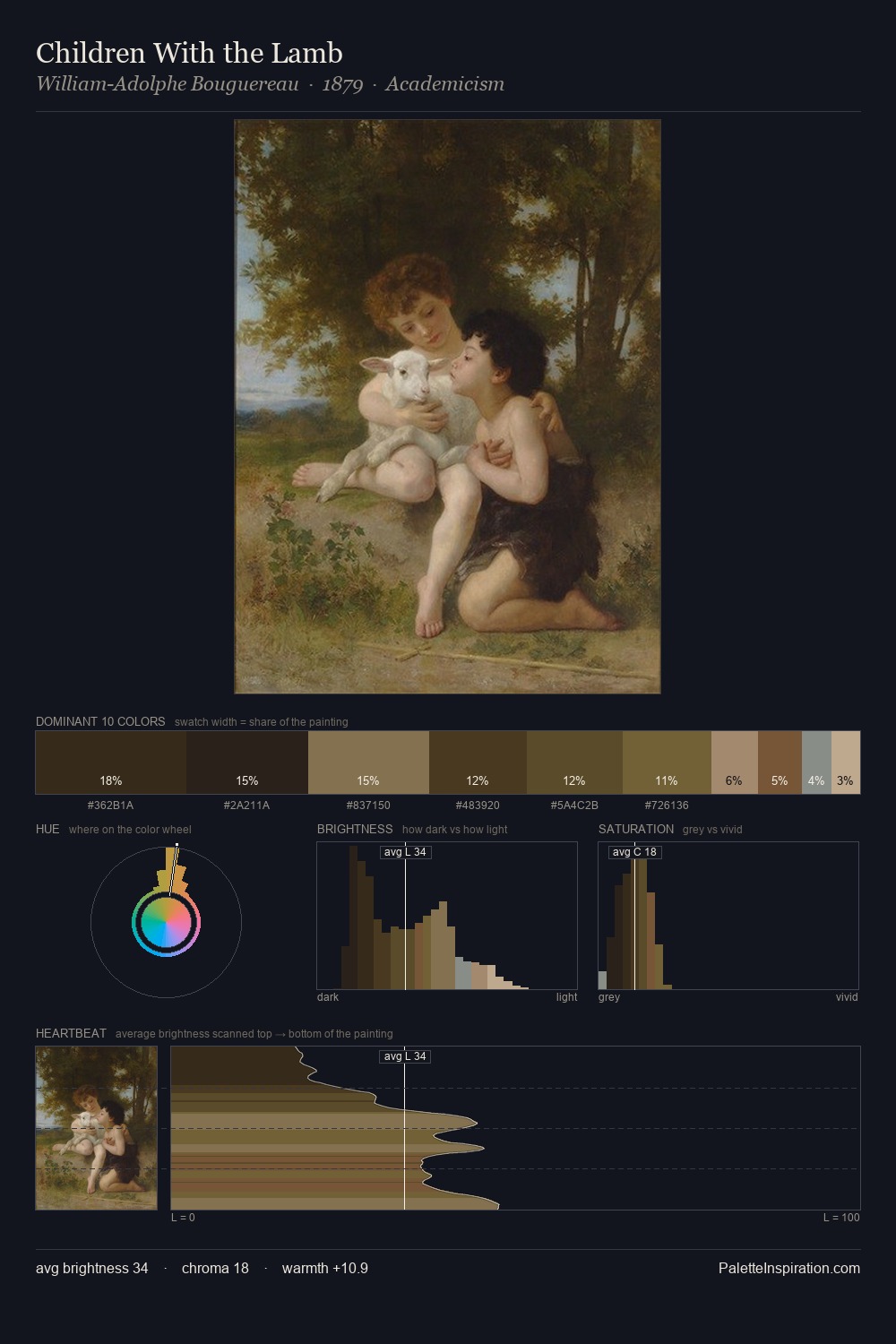Click the small heartbeat painting thumbnail
This screenshot has height=1344, width=896.
(97, 1128)
